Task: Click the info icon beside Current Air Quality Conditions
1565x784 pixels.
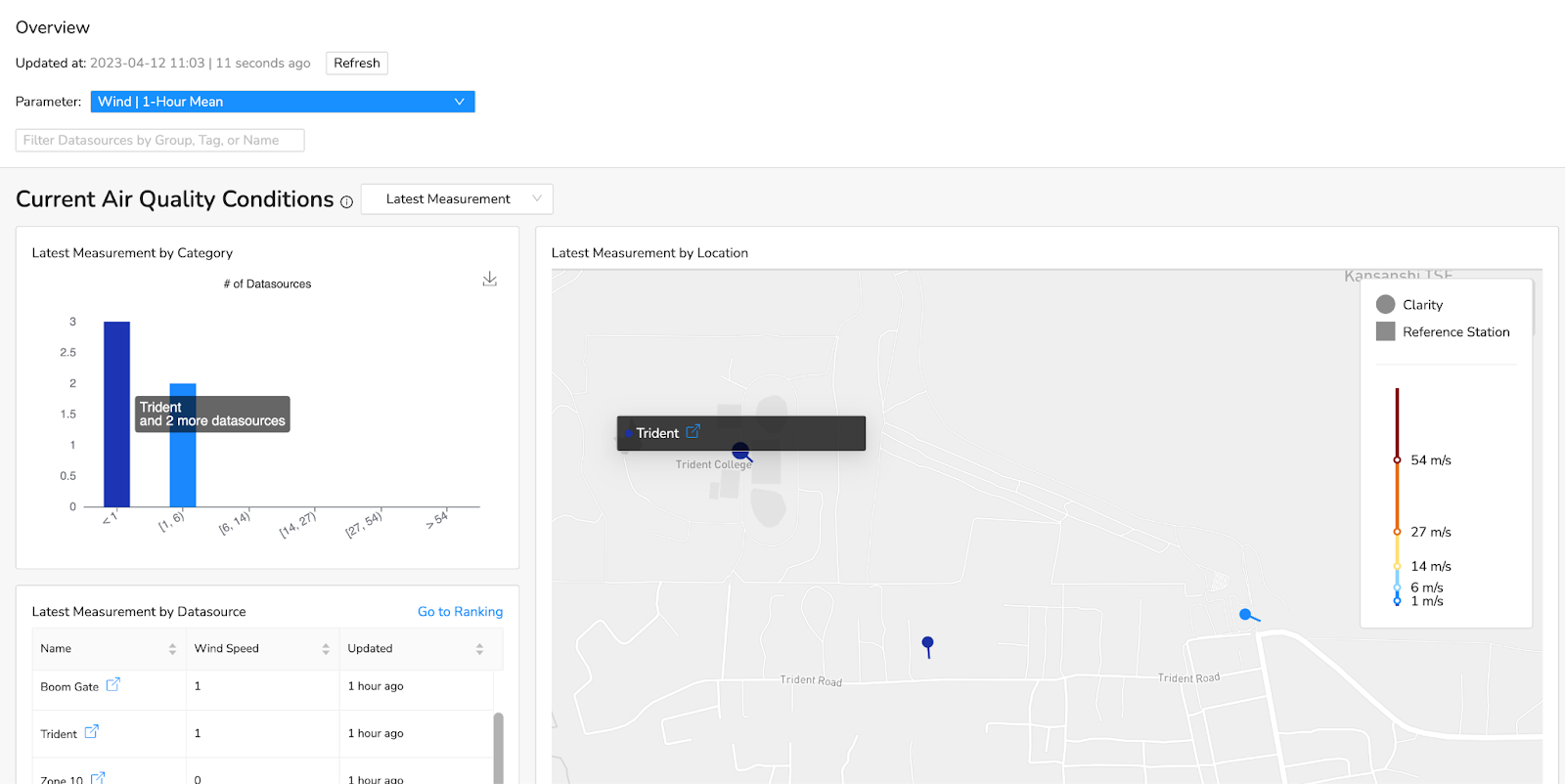Action: pyautogui.click(x=346, y=202)
